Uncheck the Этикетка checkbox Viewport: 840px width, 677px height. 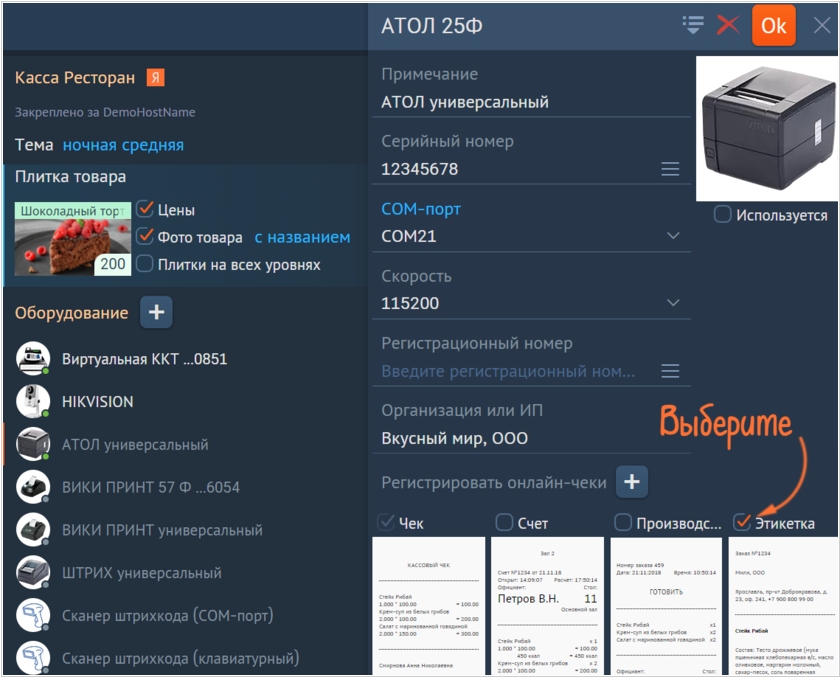tap(742, 522)
